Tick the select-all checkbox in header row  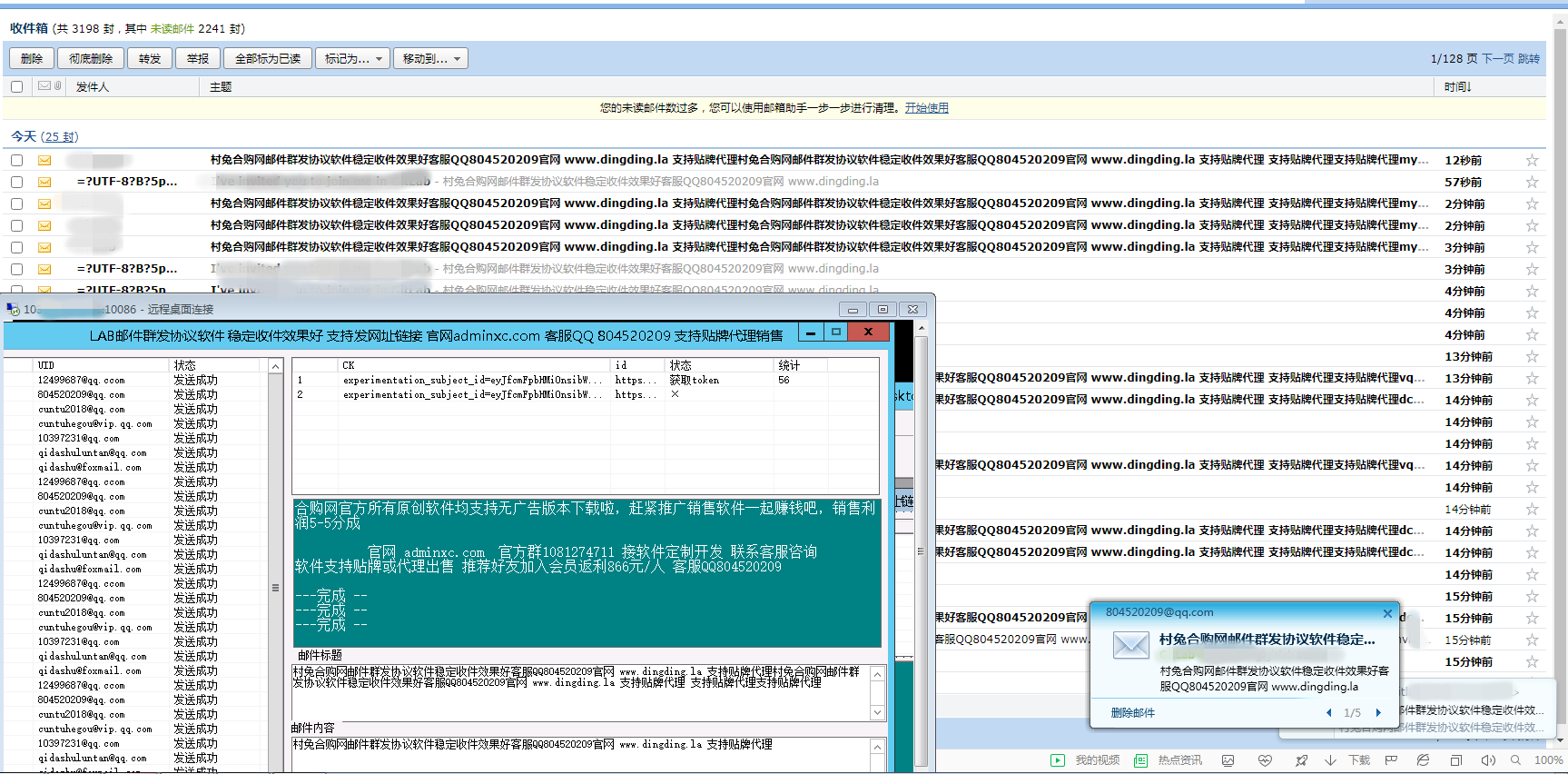click(x=16, y=87)
